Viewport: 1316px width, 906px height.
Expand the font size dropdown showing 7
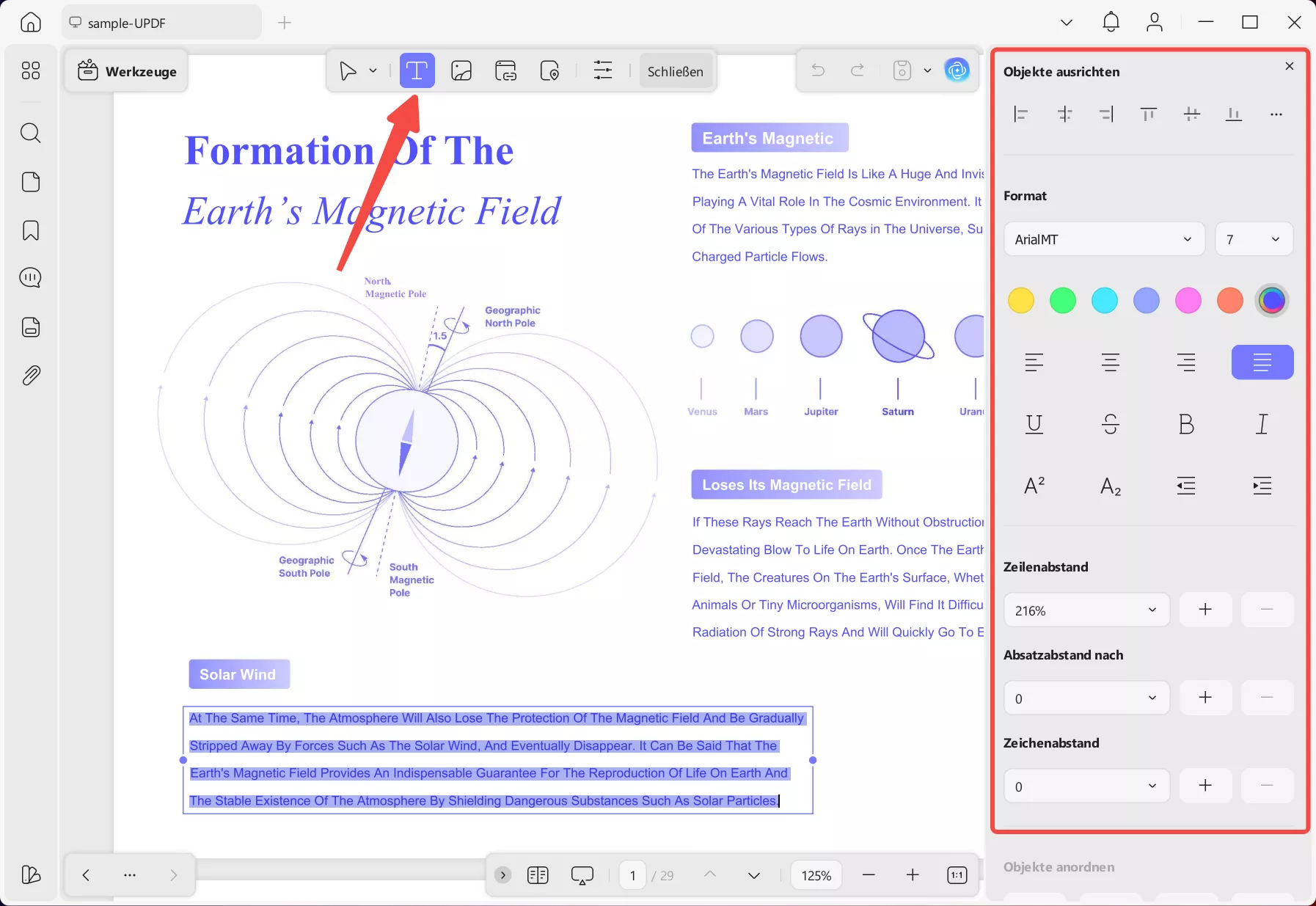1254,239
